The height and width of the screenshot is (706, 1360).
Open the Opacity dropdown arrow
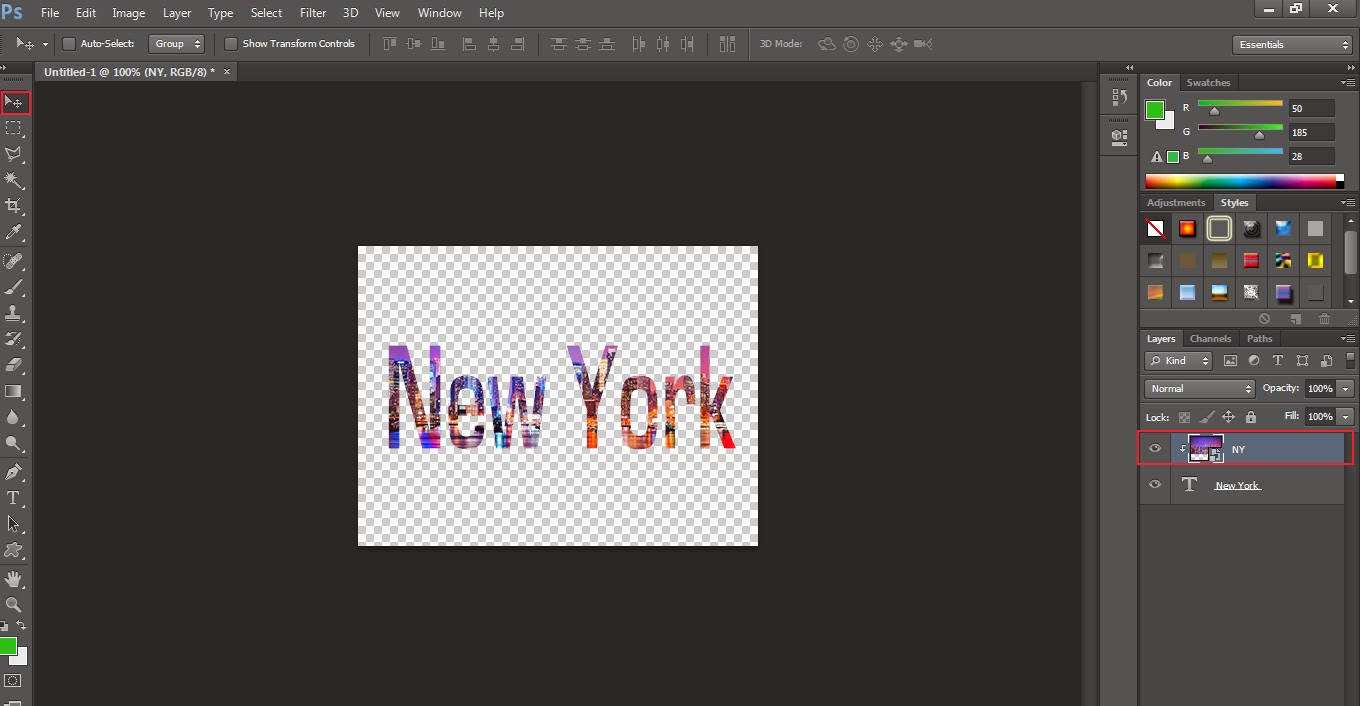coord(1347,388)
